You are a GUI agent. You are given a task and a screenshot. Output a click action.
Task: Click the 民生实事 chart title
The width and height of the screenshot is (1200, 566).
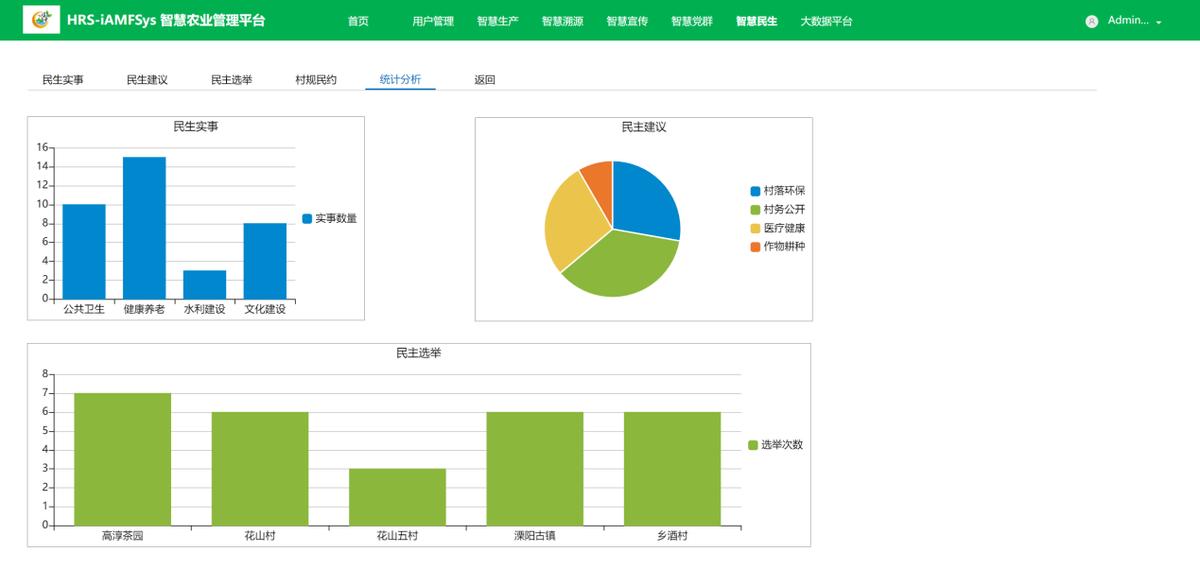click(x=195, y=127)
